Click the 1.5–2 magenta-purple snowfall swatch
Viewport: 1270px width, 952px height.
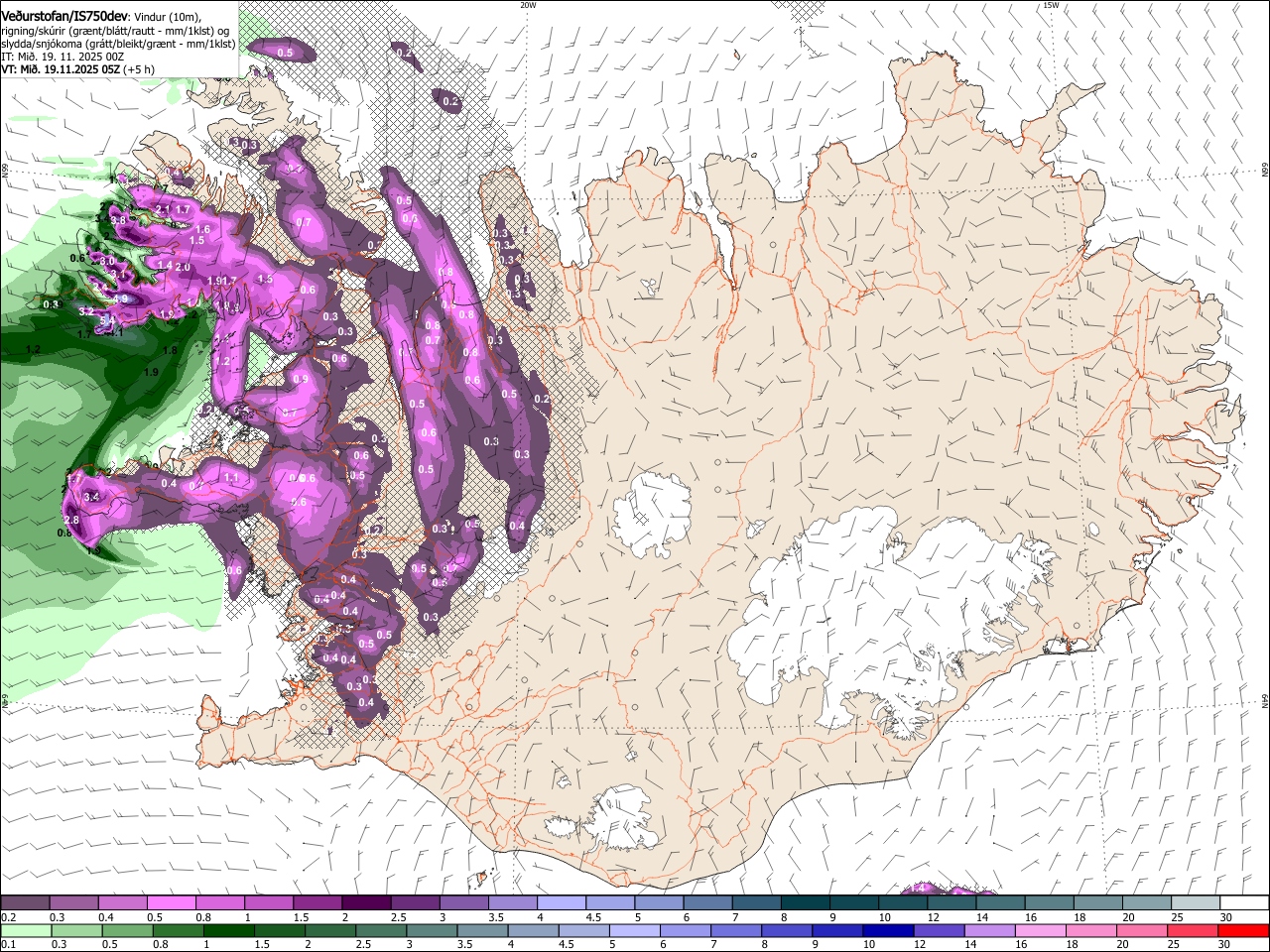pyautogui.click(x=317, y=902)
